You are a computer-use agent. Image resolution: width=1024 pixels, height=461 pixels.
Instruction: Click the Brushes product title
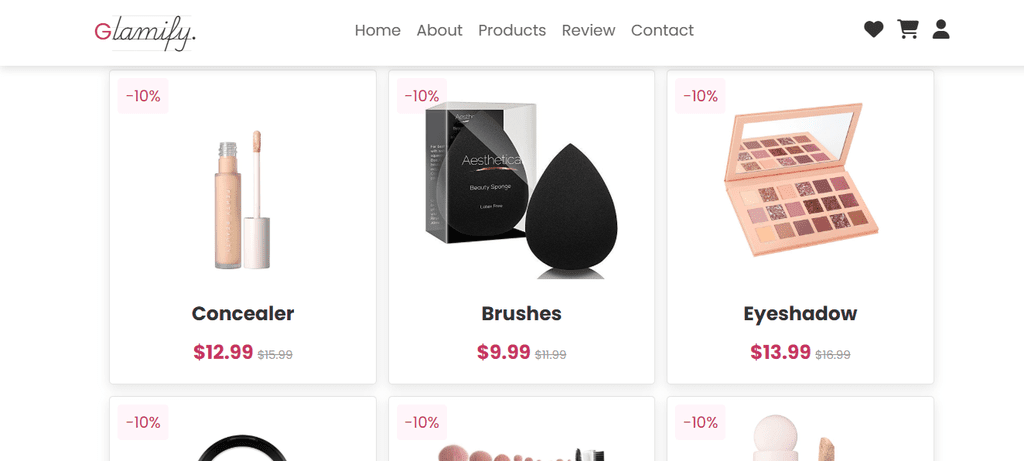tap(521, 313)
